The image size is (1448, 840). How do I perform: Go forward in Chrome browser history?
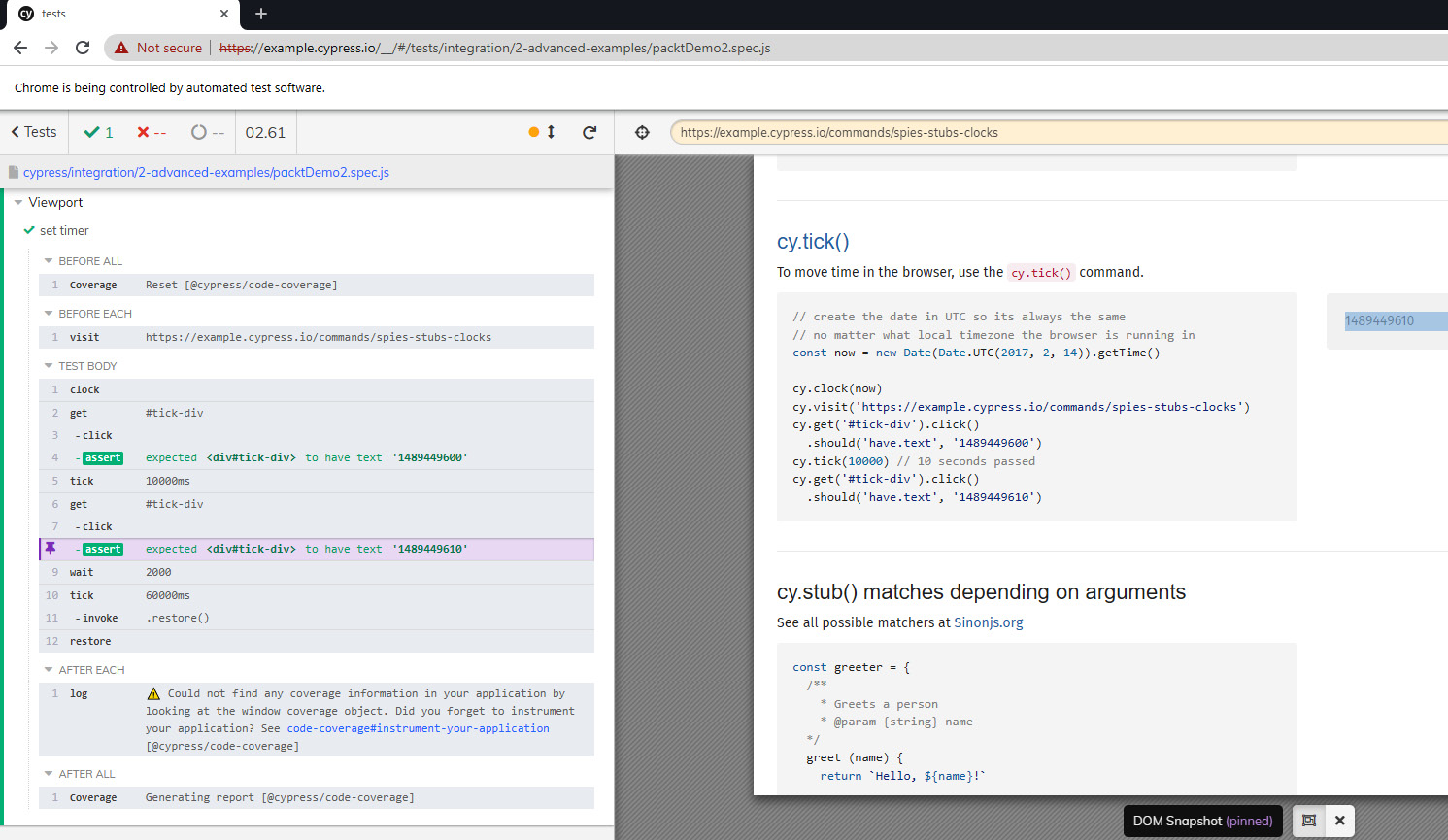tap(51, 48)
